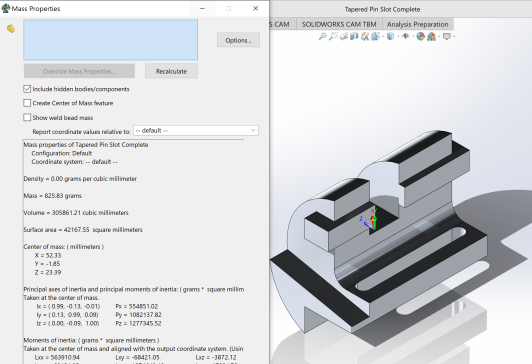Minimize the Mass Properties dialog
The image size is (532, 364).
[x=202, y=8]
